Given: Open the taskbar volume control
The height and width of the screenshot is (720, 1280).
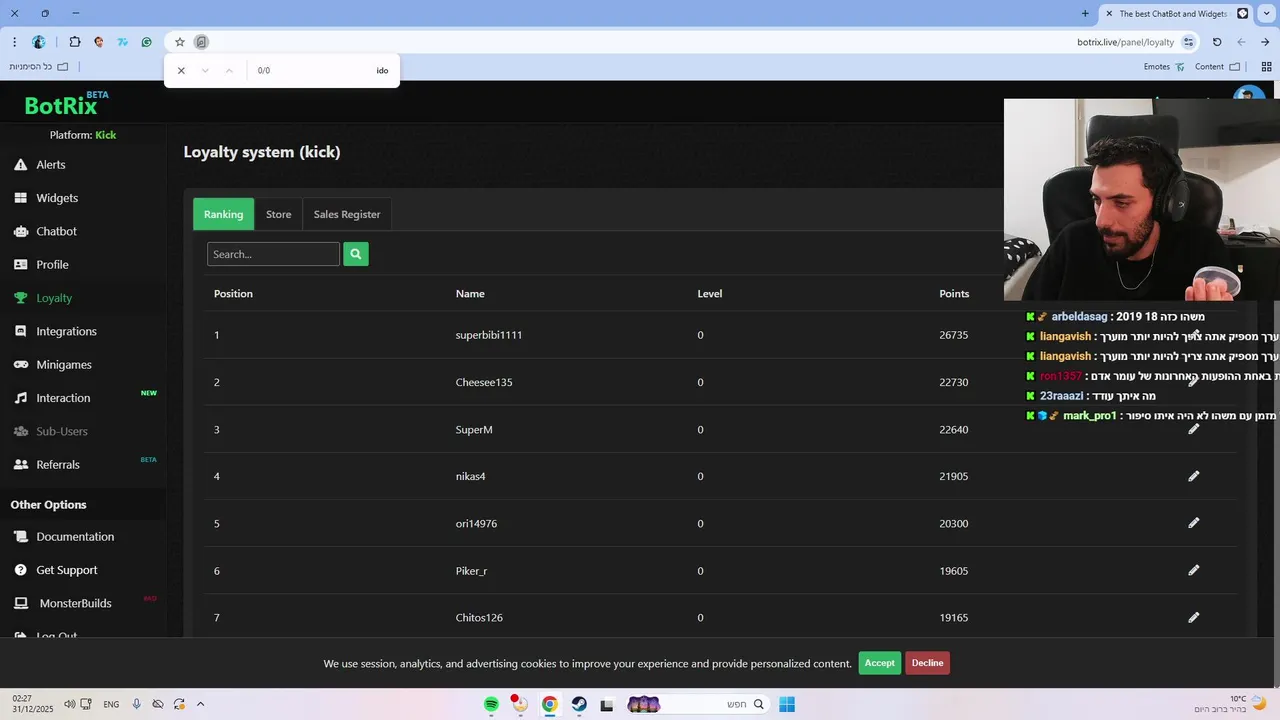Looking at the screenshot, I should tap(69, 704).
